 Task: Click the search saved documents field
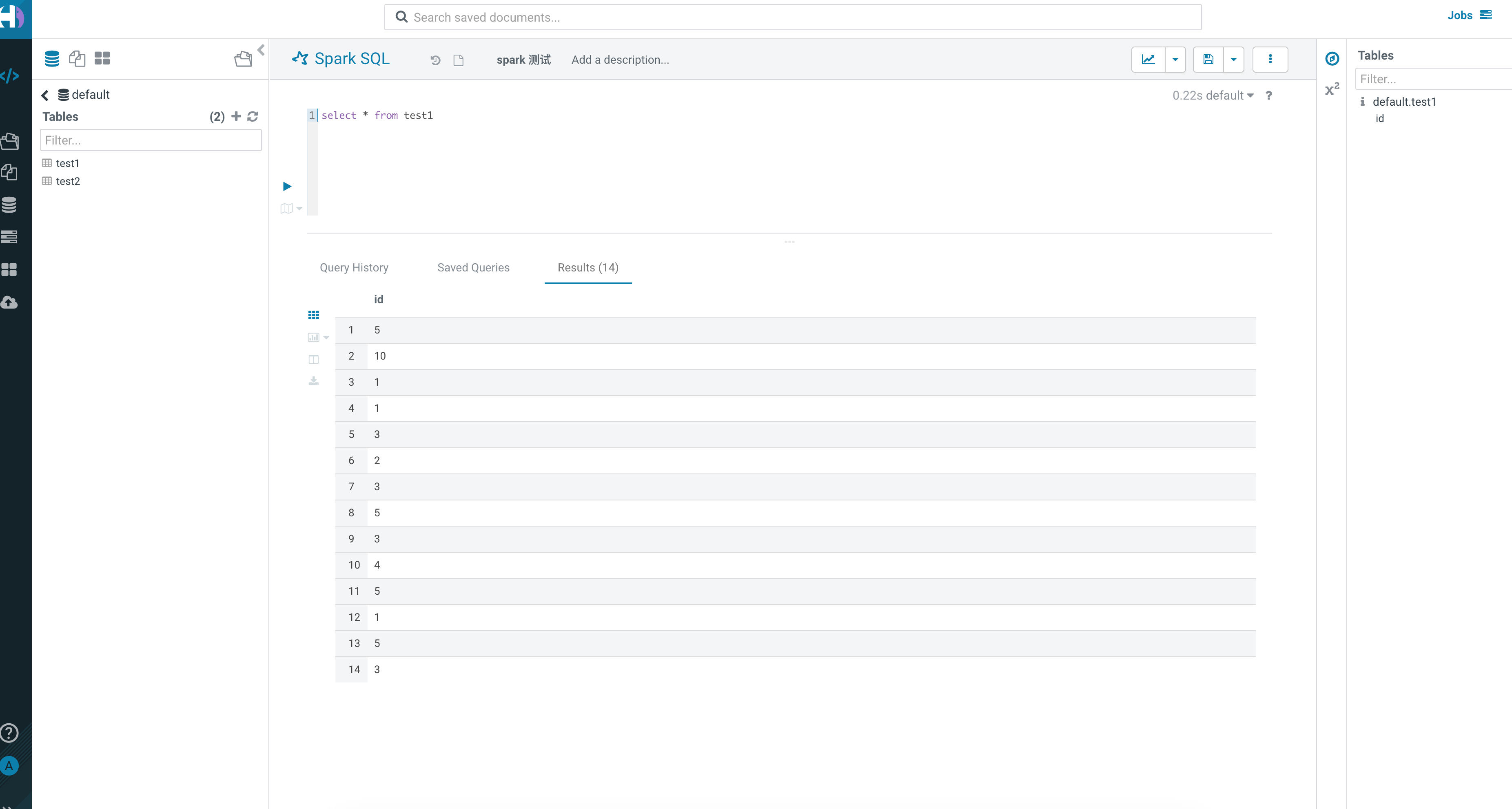(792, 18)
